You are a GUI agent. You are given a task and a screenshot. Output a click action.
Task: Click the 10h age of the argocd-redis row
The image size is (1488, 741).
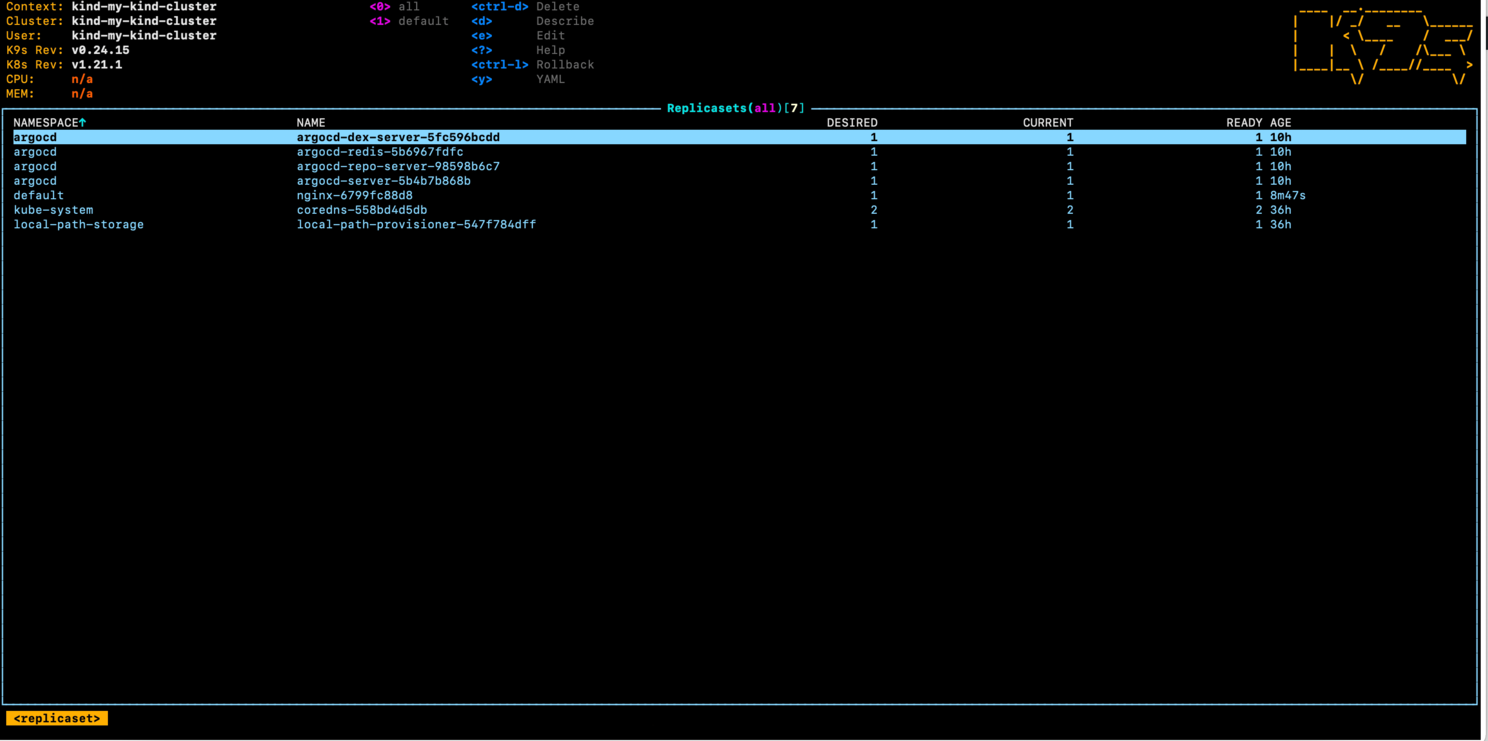1281,152
